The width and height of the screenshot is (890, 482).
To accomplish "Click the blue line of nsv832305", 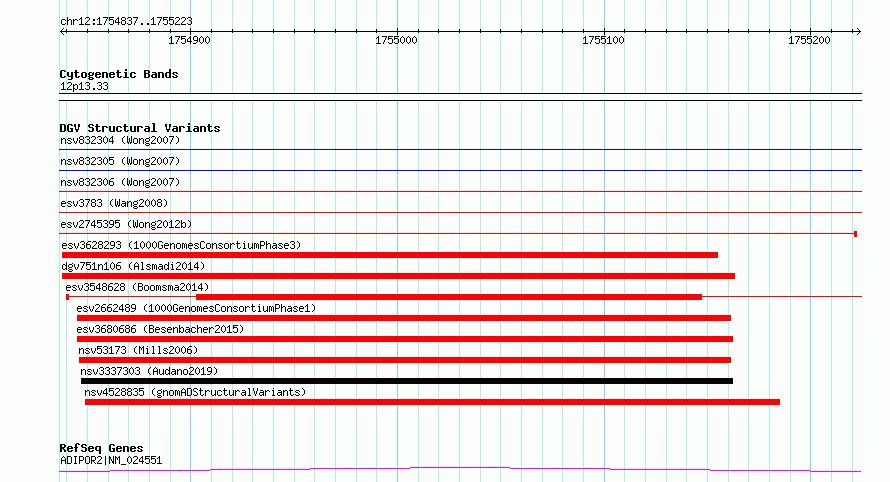I will [x=460, y=170].
